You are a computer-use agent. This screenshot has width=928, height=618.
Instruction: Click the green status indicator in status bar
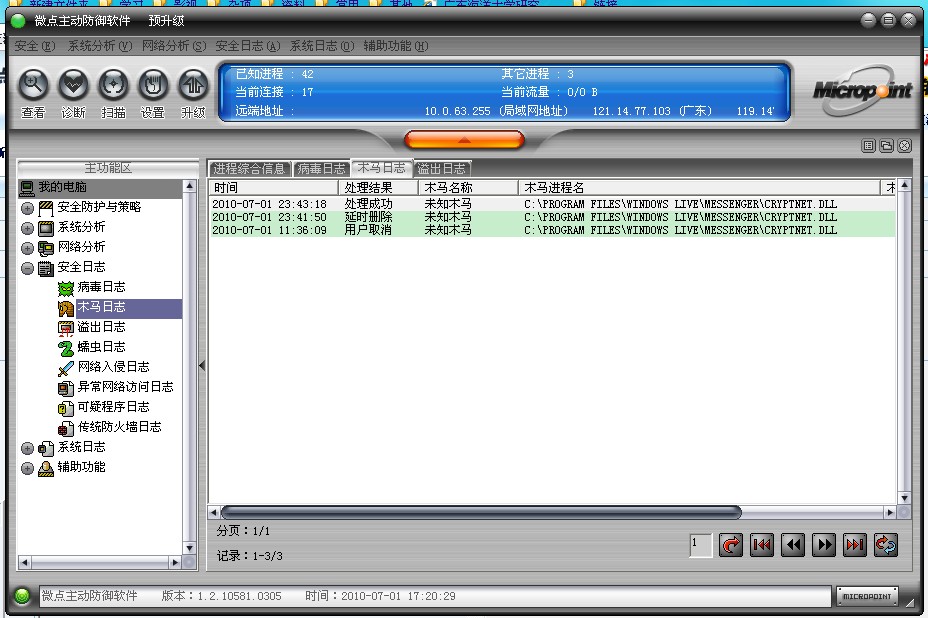(x=22, y=596)
